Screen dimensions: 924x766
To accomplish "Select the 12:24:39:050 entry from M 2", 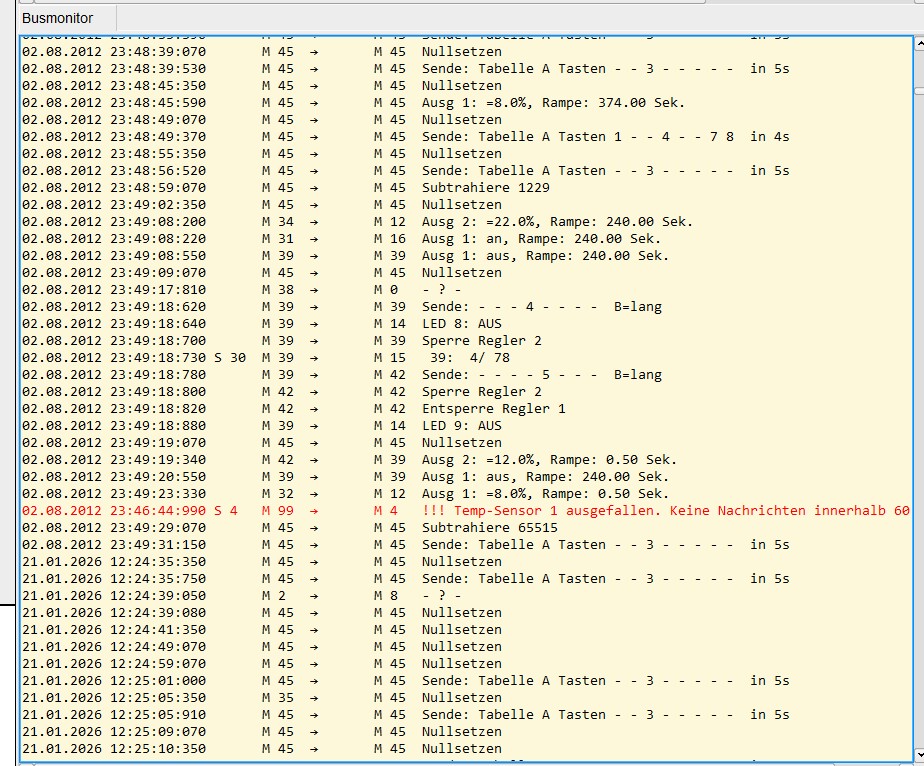I will tap(441, 596).
